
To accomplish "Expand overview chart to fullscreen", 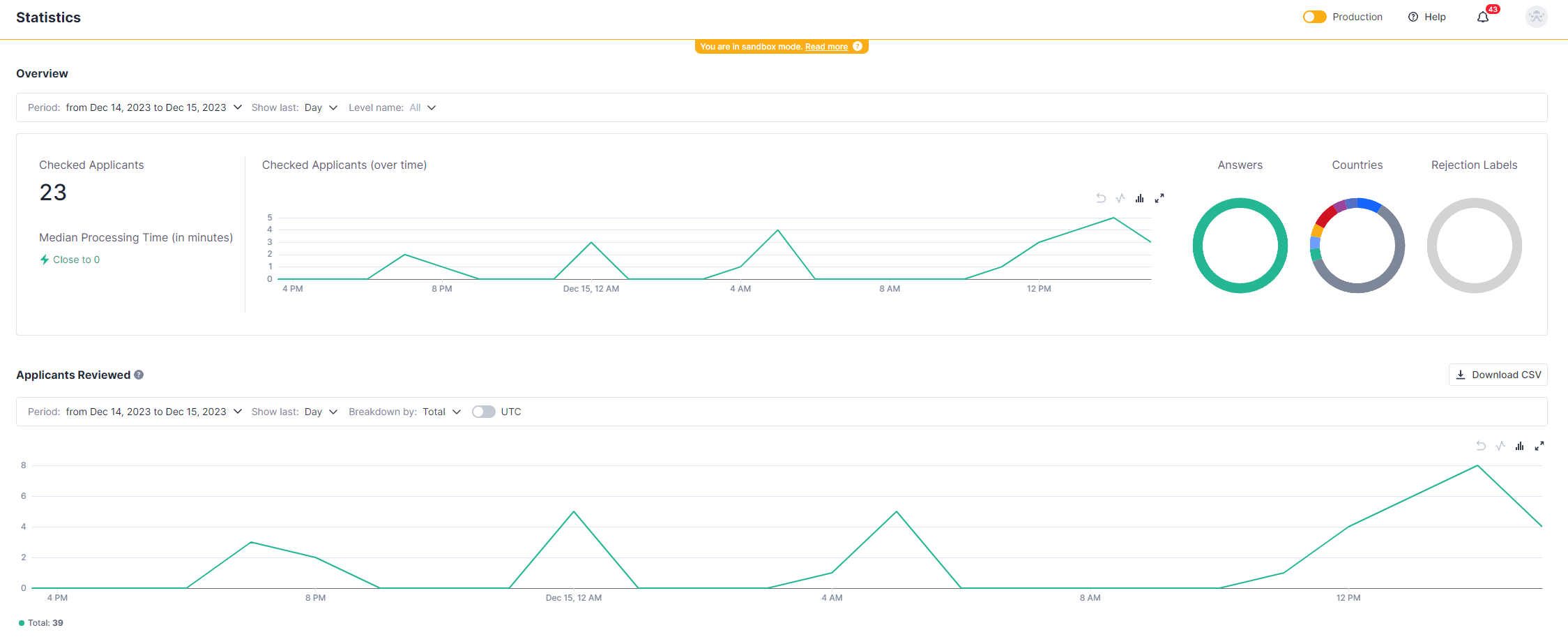I will 1159,199.
